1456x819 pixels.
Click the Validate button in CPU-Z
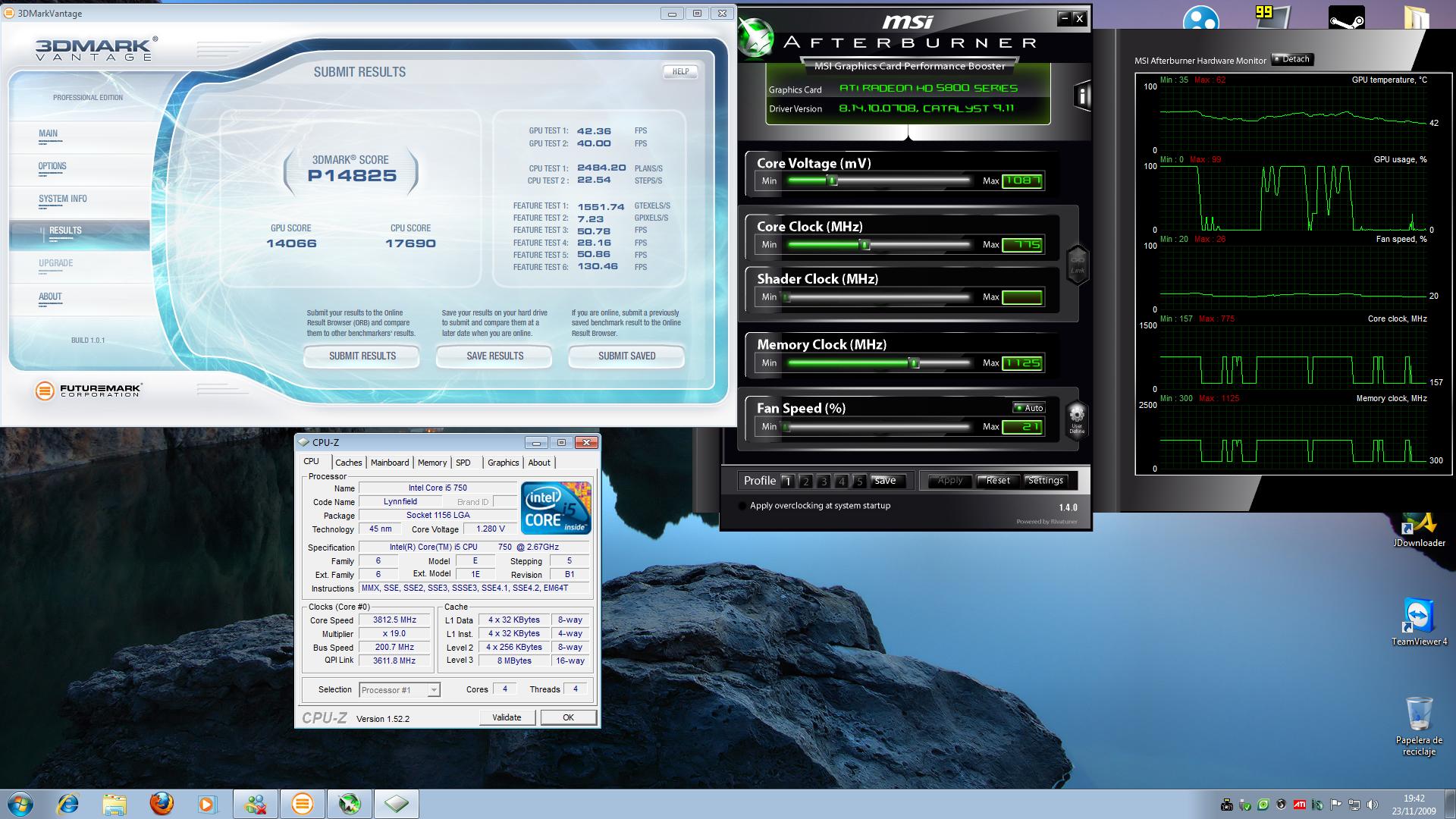(507, 717)
